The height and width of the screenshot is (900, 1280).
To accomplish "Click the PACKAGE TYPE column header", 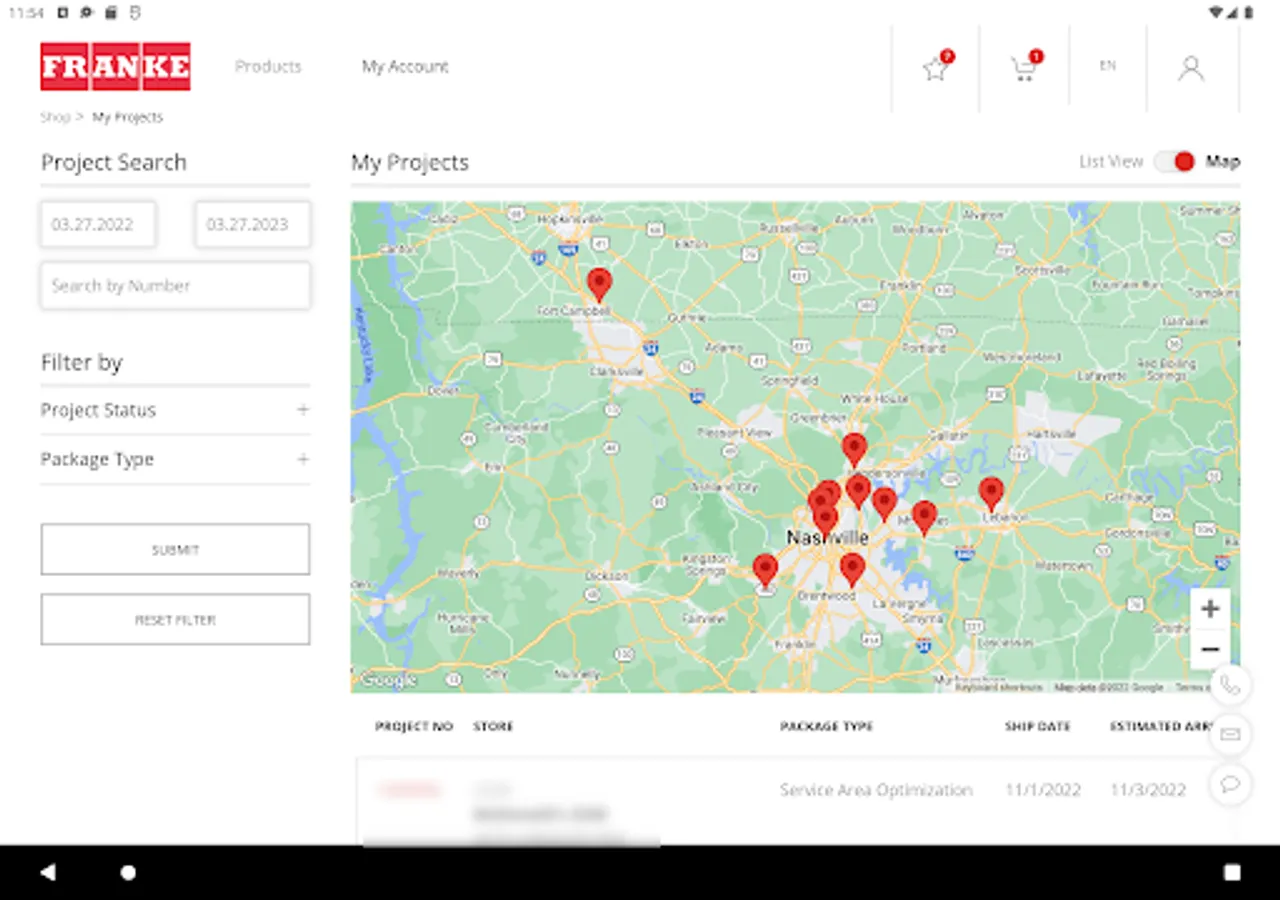I will 827,727.
